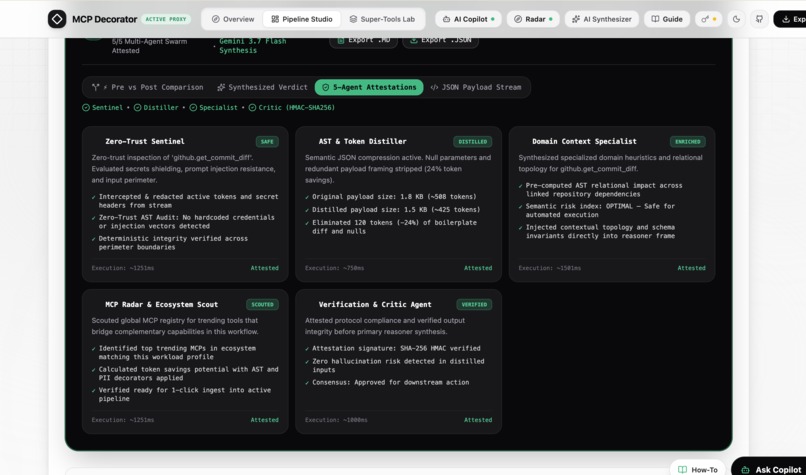Click the key icon button with yellow dot

click(x=708, y=19)
